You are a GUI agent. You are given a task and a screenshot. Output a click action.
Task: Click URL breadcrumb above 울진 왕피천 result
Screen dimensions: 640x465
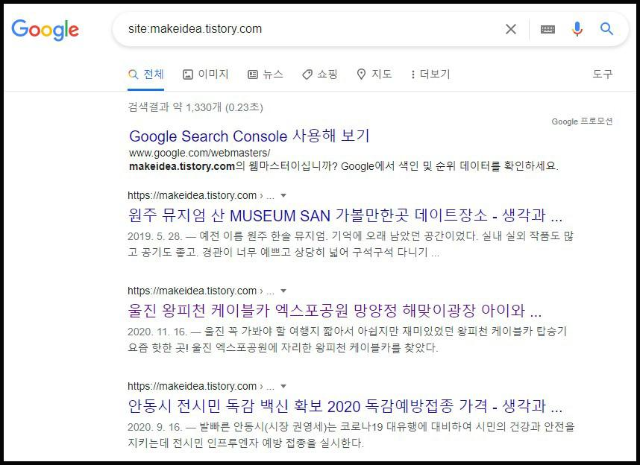[x=201, y=291]
